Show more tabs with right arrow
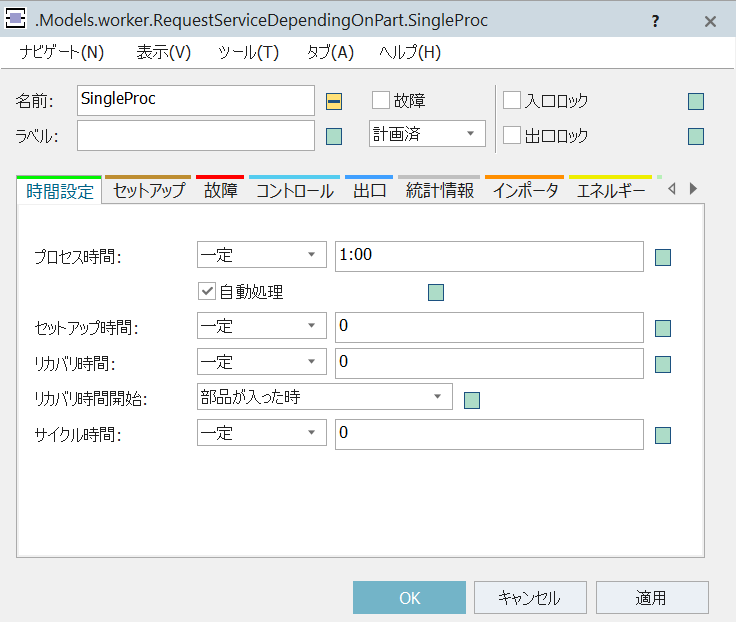736x622 pixels. pos(693,189)
